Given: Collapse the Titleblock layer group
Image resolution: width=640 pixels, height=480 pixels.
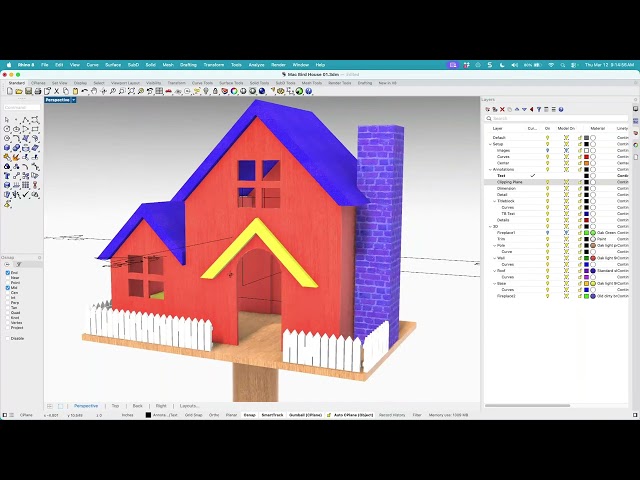Looking at the screenshot, I should (495, 201).
